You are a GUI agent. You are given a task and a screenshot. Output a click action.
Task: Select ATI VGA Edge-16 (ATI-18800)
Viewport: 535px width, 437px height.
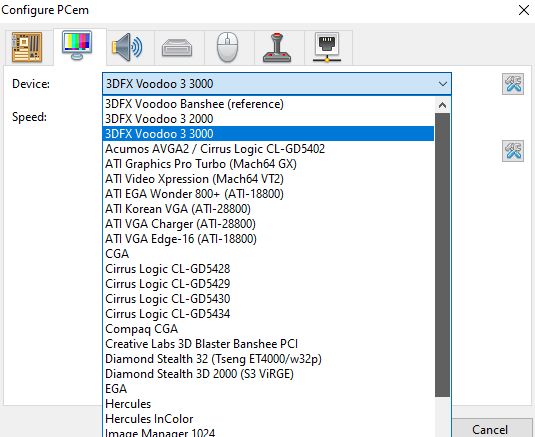coord(268,239)
